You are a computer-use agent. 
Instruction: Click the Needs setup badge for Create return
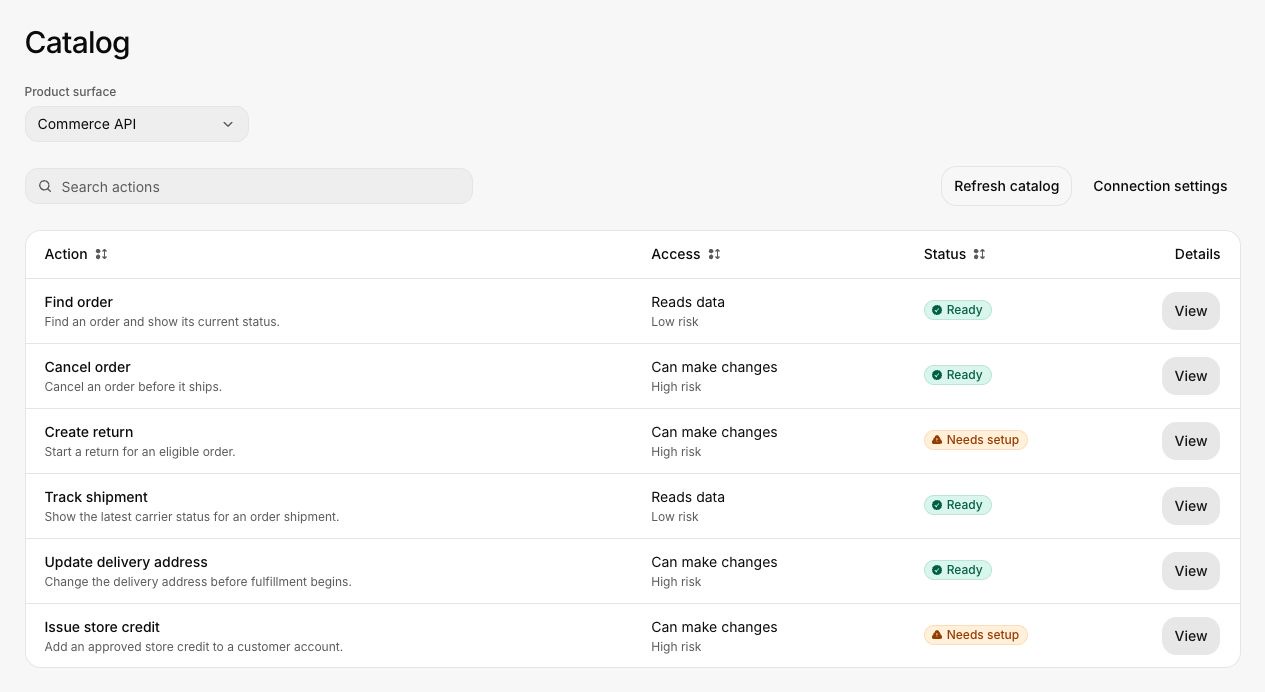pyautogui.click(x=976, y=440)
